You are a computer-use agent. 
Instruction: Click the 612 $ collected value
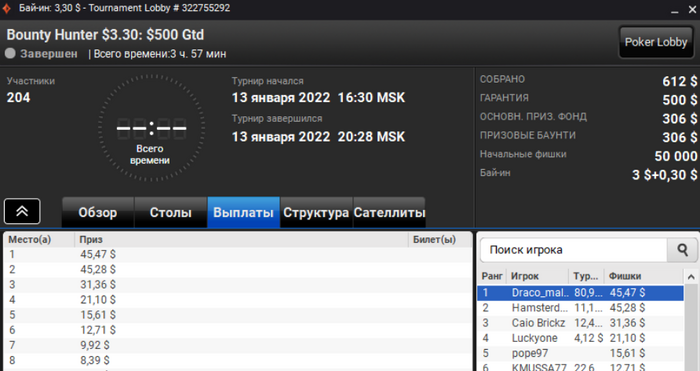click(x=679, y=81)
